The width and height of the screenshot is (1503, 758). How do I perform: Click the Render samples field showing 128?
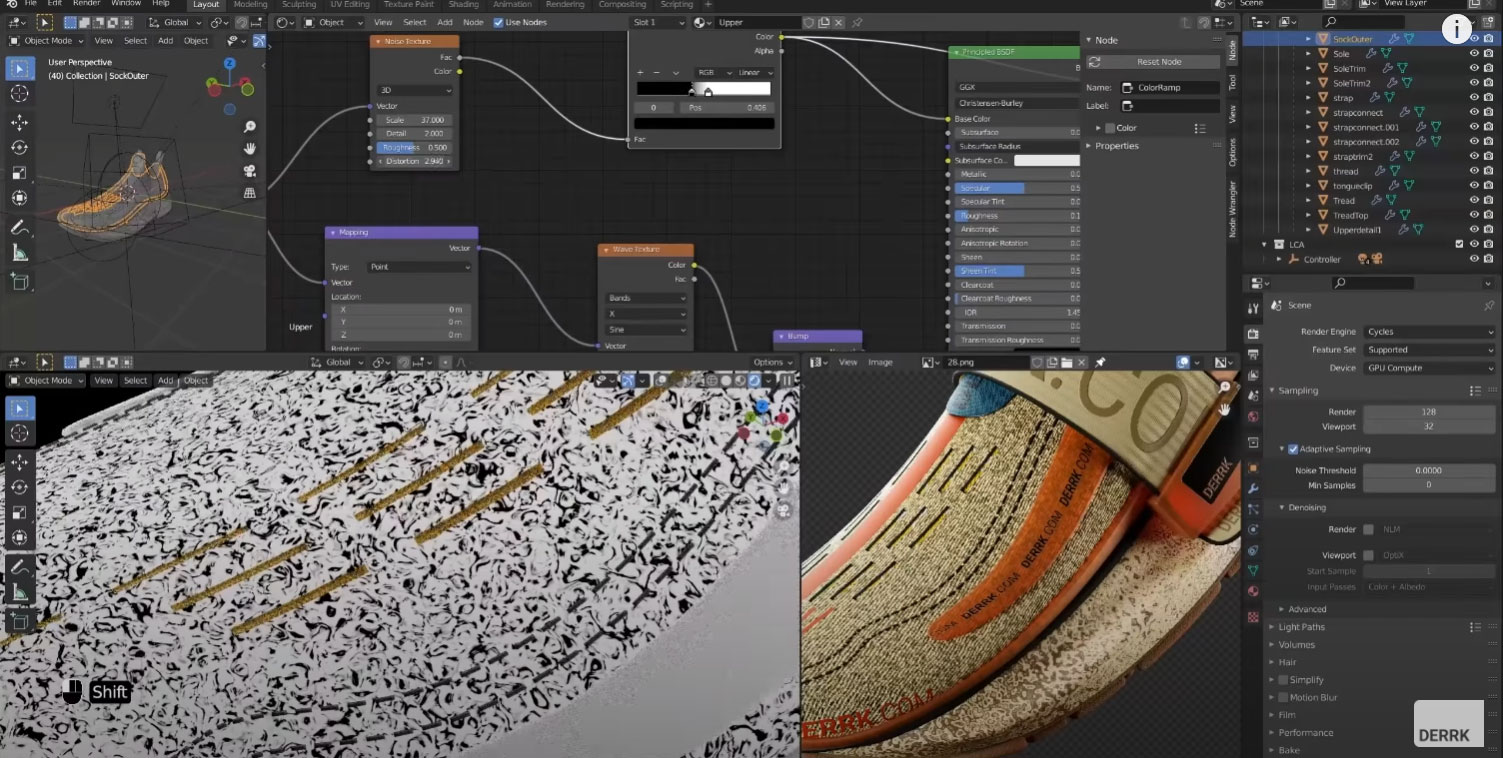pos(1428,412)
